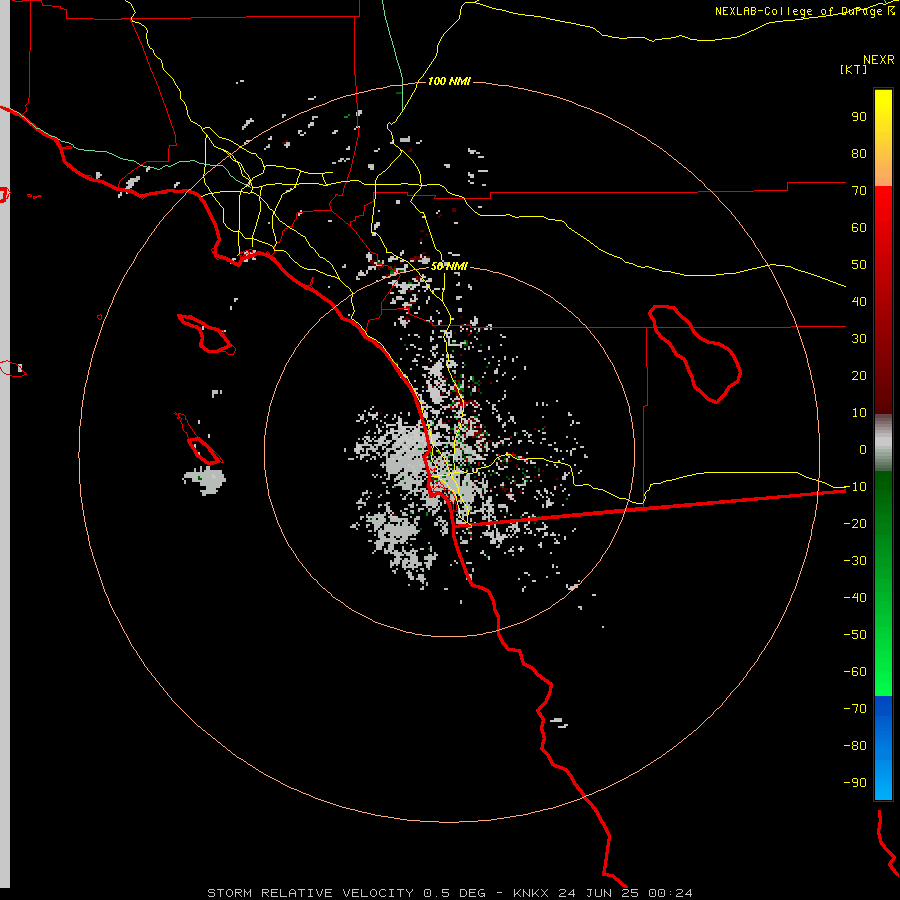Click the "STORM RELATIVE VELOCITY 0.5 DEG" caption
Image resolution: width=900 pixels, height=900 pixels.
click(346, 893)
